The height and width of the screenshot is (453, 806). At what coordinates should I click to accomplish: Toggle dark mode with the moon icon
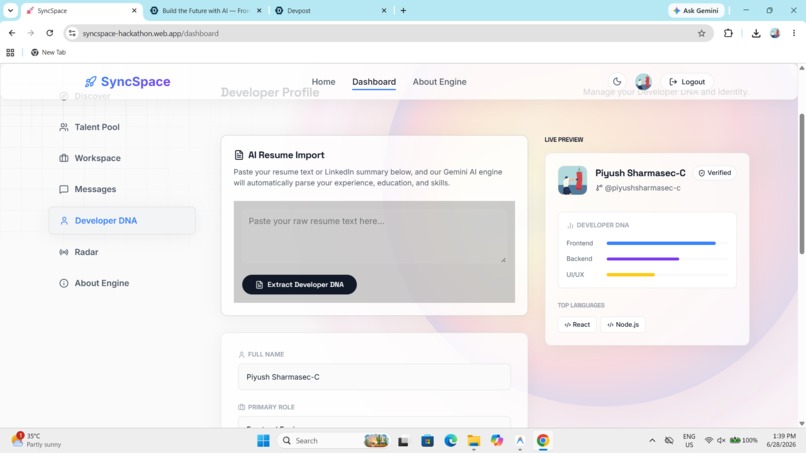(617, 82)
